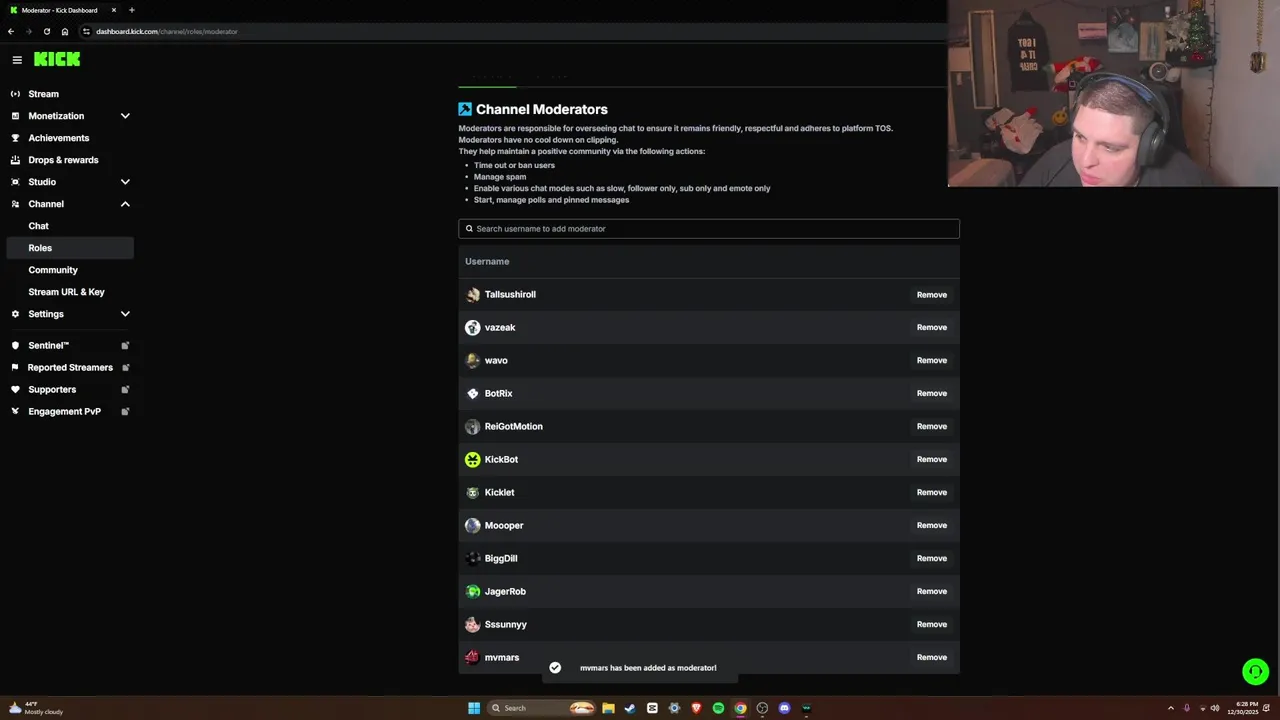The width and height of the screenshot is (1280, 720).
Task: Click the Channel Moderators sword badge icon
Action: [x=465, y=109]
